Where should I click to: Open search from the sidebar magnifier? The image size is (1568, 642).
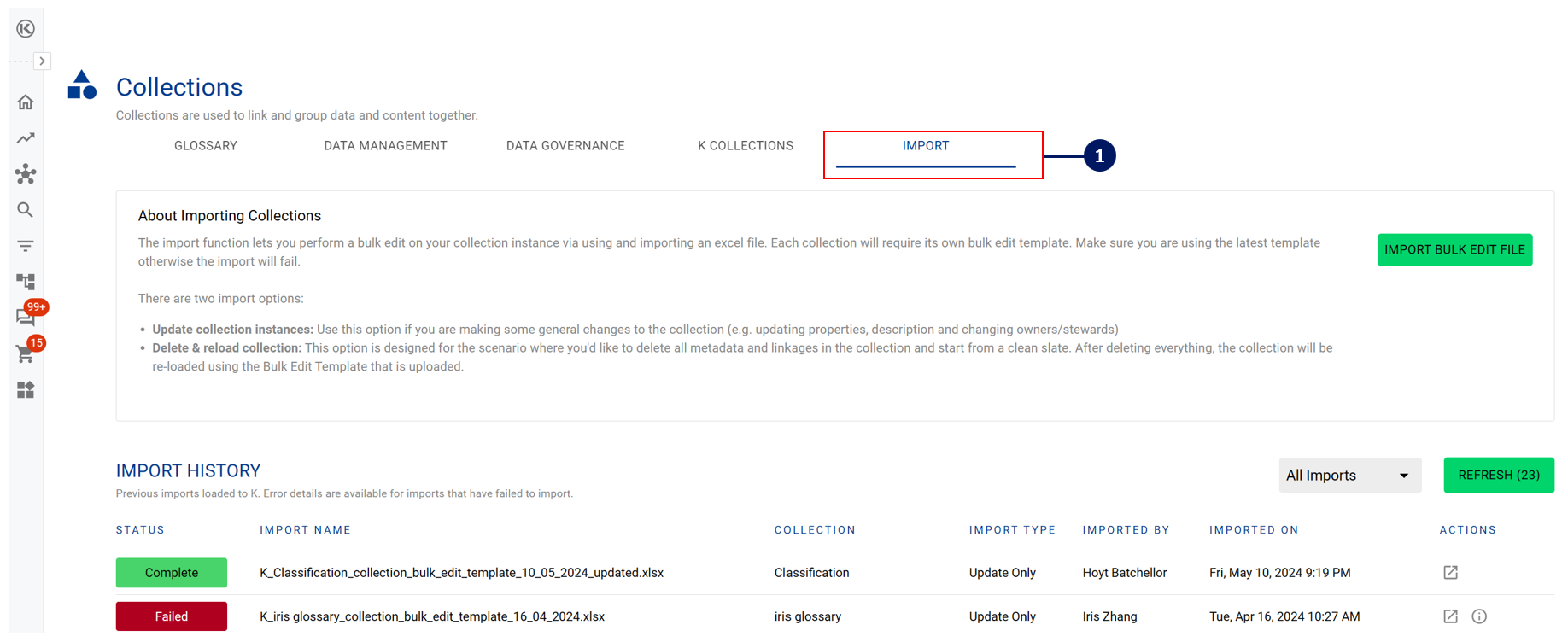pyautogui.click(x=26, y=210)
